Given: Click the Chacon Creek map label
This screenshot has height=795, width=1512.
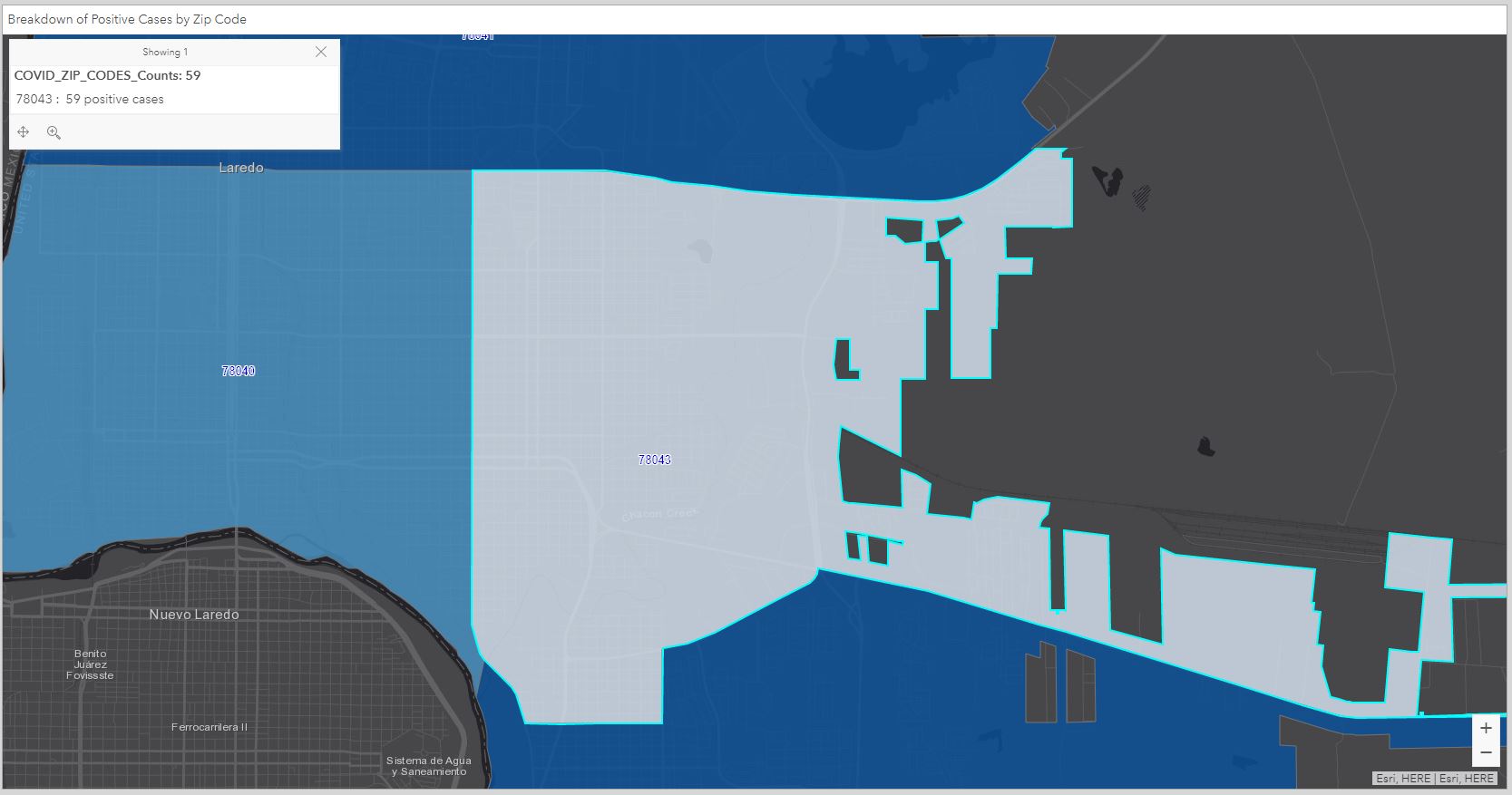Looking at the screenshot, I should point(659,514).
